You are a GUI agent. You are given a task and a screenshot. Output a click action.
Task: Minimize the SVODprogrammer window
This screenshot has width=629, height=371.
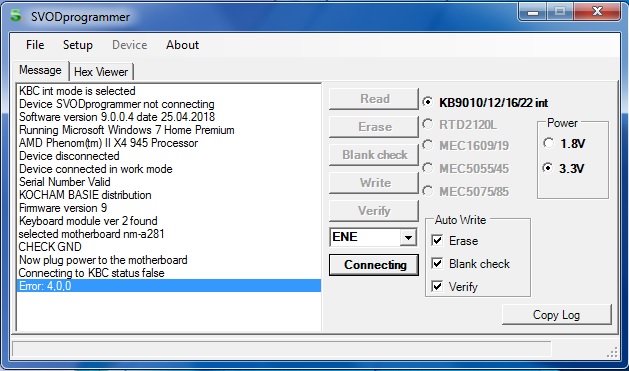point(532,12)
